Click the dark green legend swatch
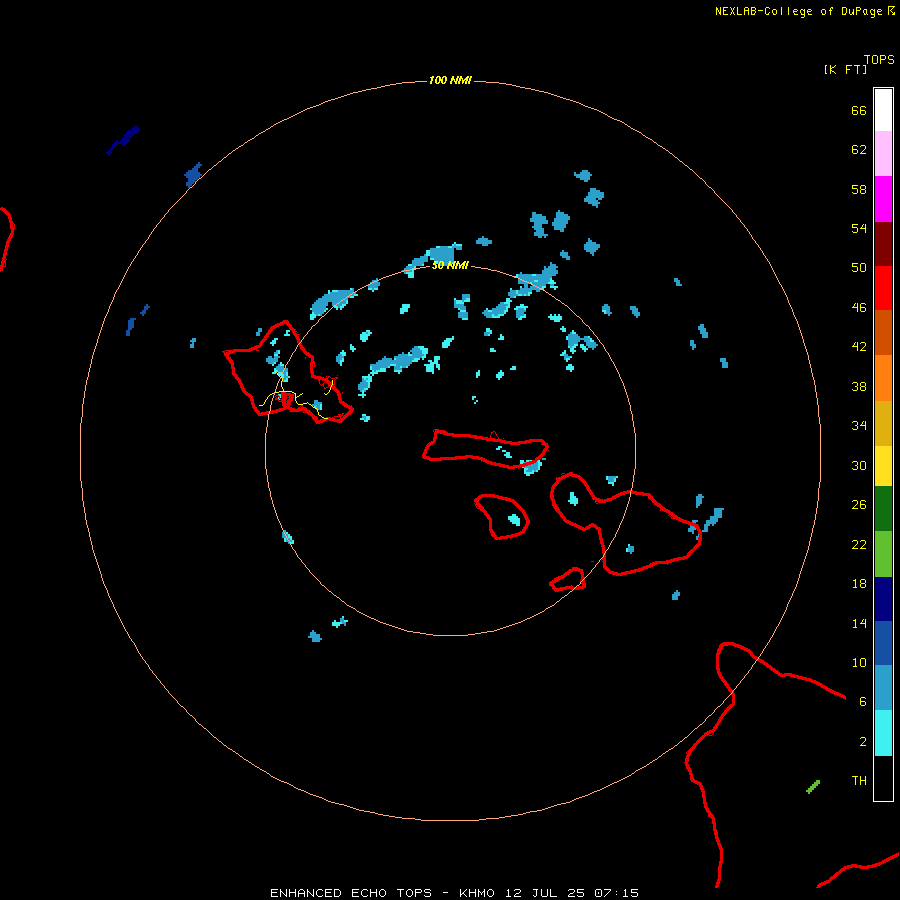 coord(883,509)
